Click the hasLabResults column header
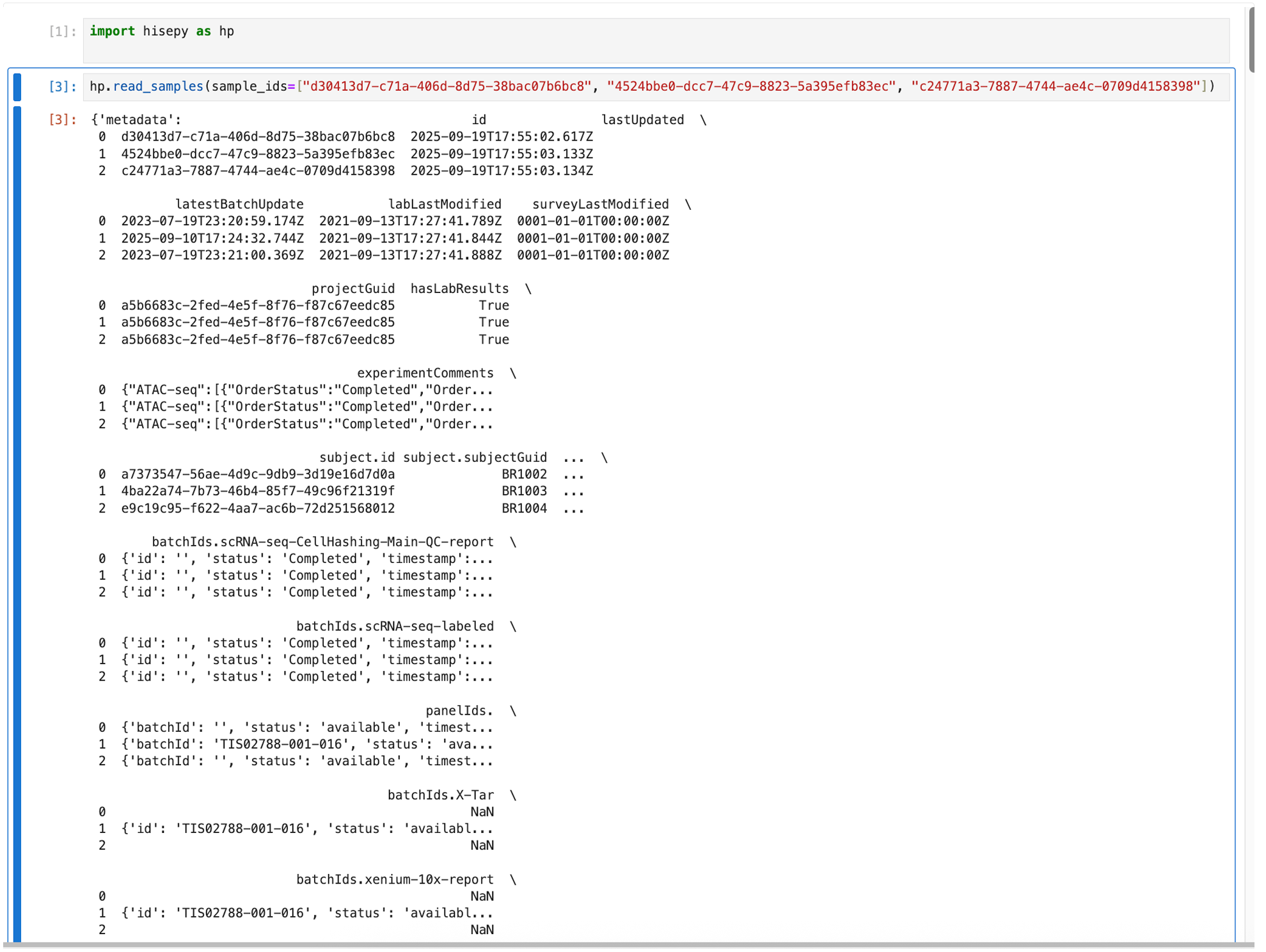The width and height of the screenshot is (1266, 952). 459,289
